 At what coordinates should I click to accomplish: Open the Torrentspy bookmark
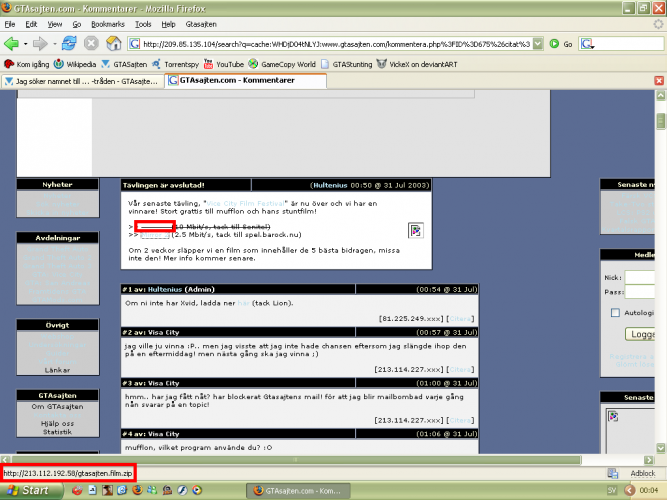(176, 64)
